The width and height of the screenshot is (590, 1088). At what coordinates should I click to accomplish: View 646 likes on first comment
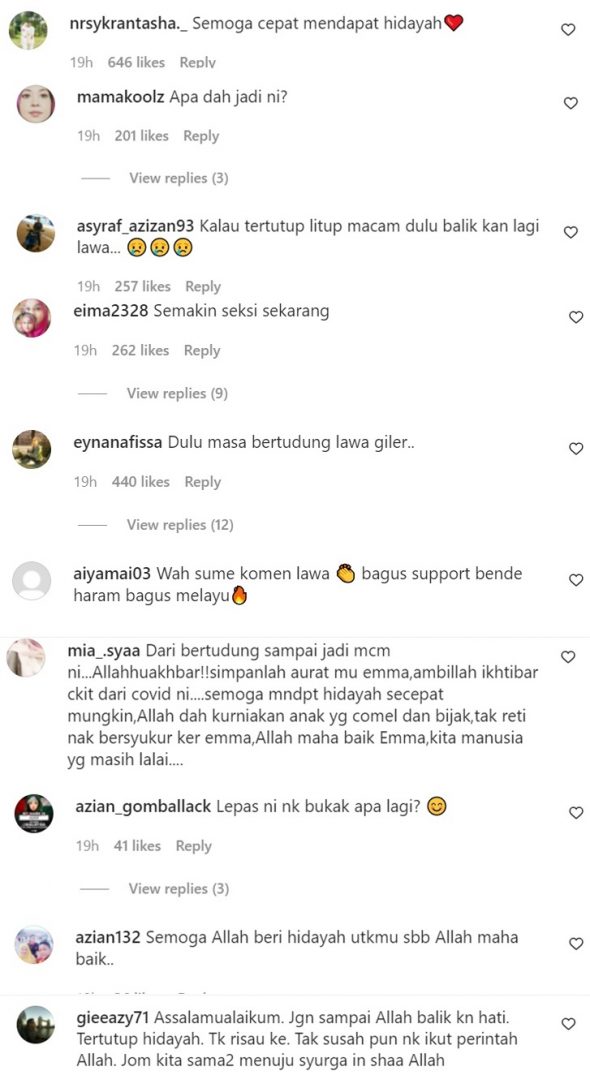click(136, 62)
